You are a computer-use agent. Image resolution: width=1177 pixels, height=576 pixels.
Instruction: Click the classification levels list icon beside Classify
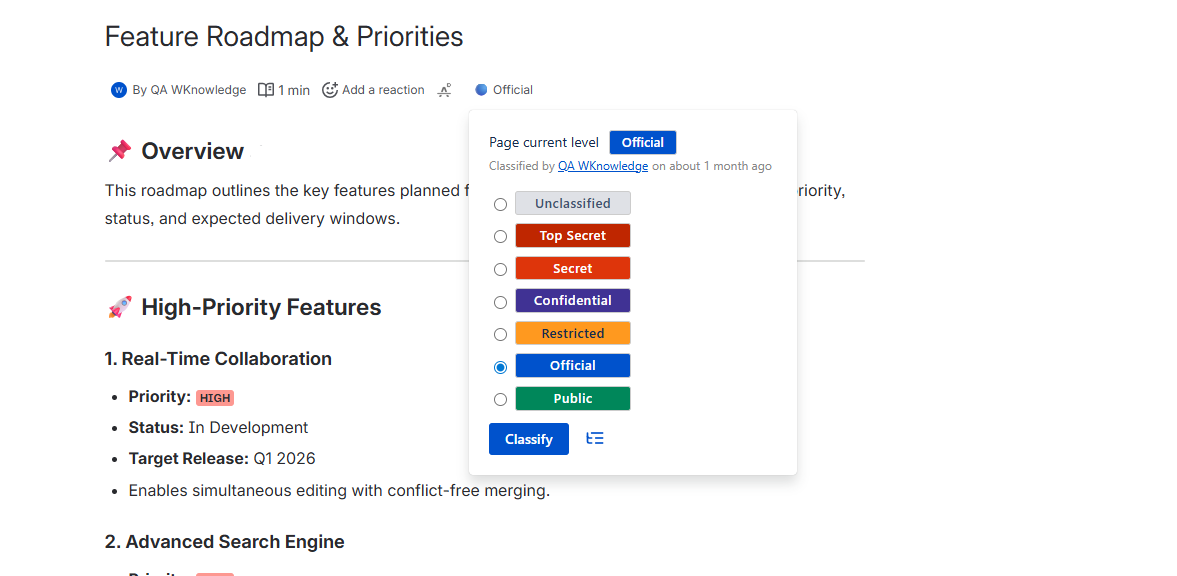click(595, 438)
